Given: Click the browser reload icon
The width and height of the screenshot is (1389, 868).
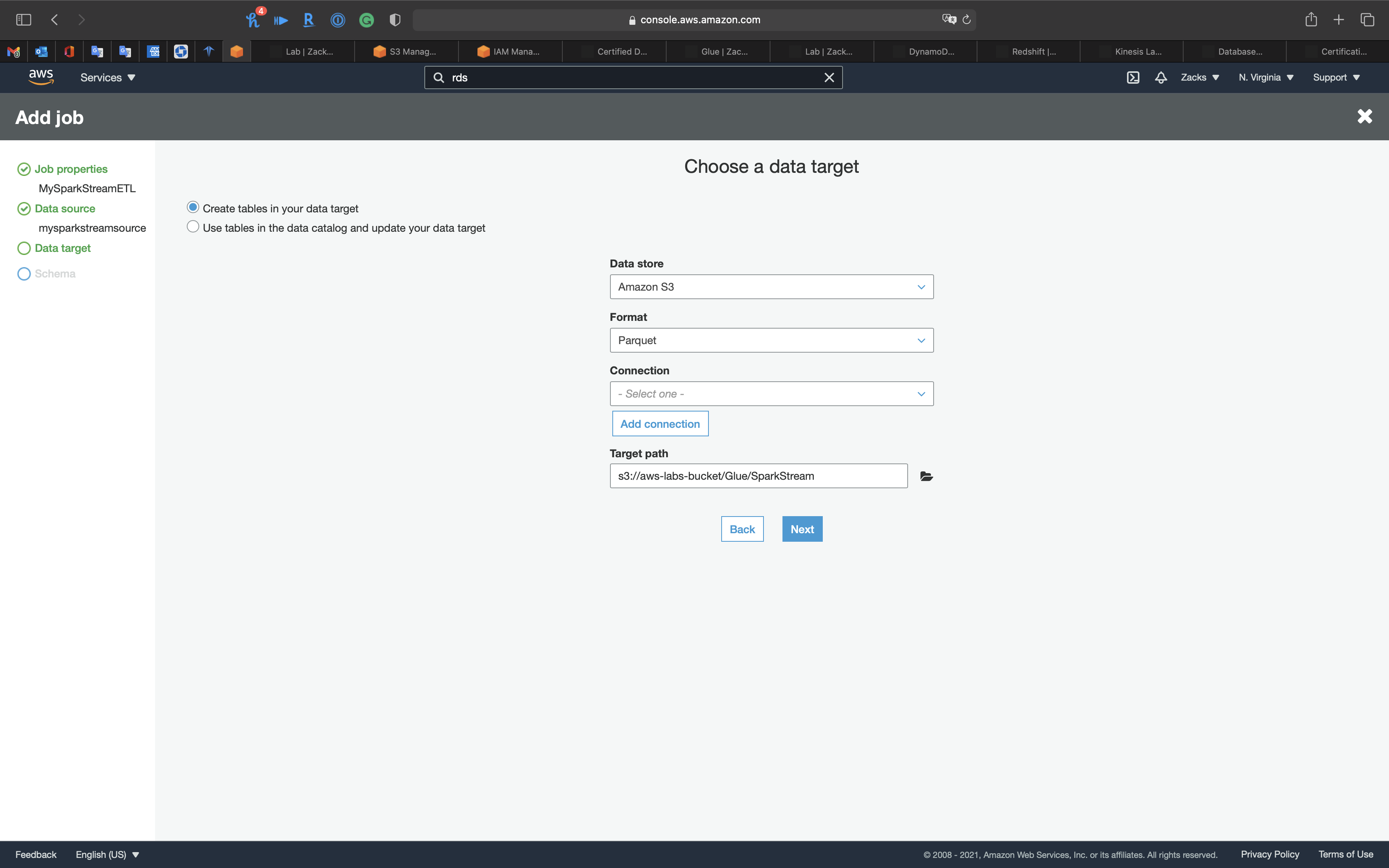Looking at the screenshot, I should point(967,19).
